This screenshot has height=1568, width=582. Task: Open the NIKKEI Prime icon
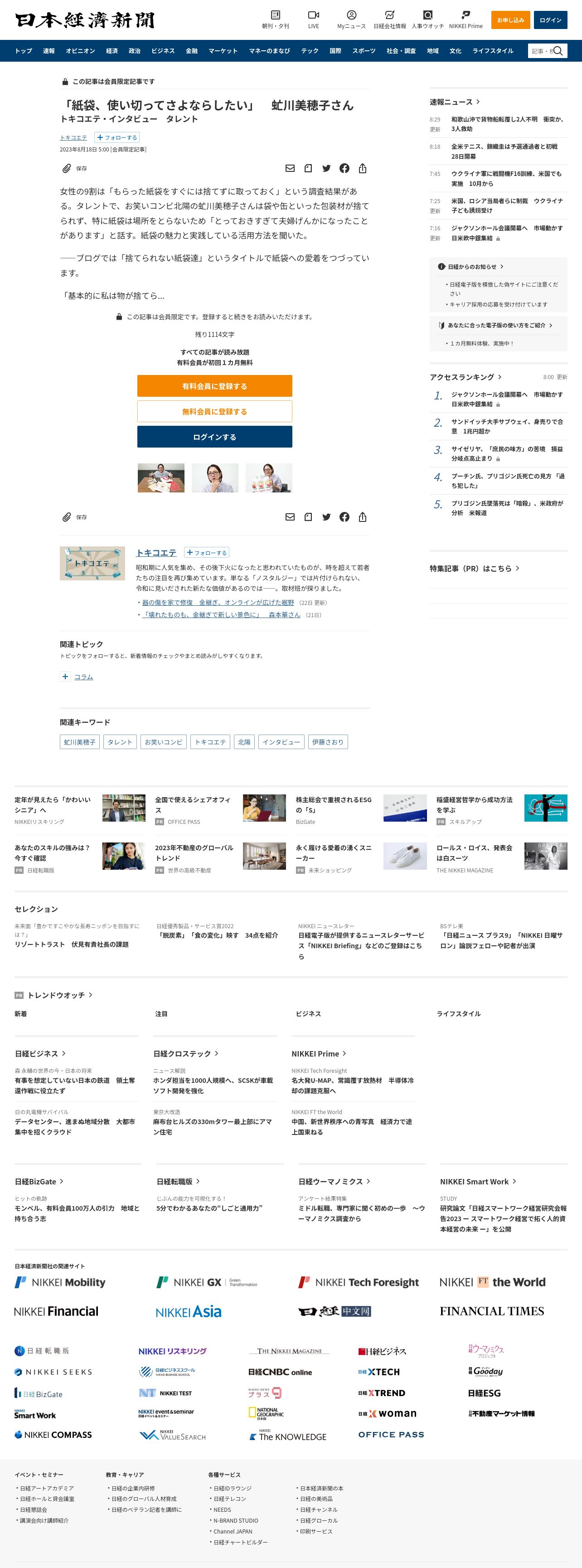pos(466,15)
